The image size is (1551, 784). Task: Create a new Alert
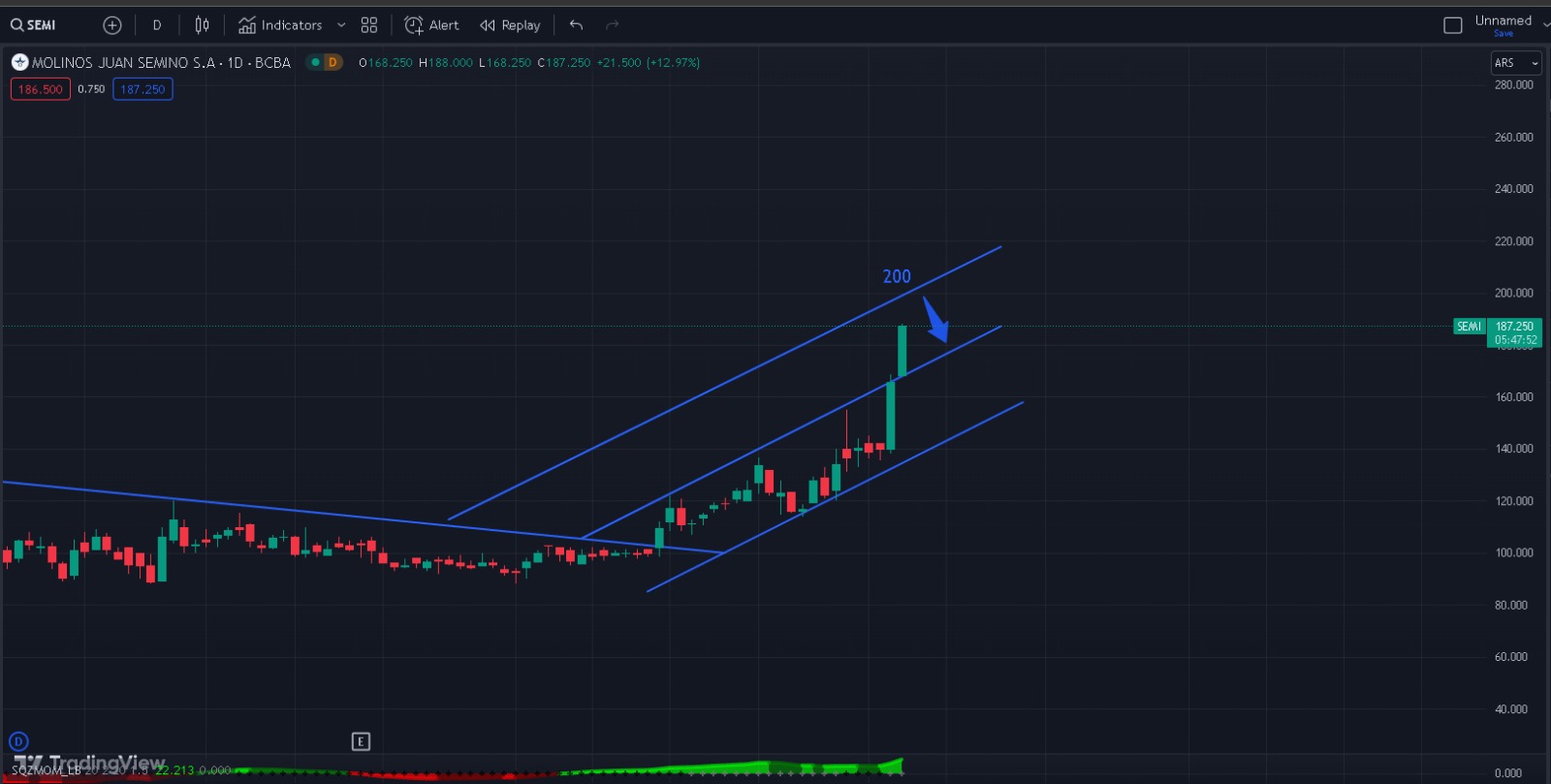432,25
